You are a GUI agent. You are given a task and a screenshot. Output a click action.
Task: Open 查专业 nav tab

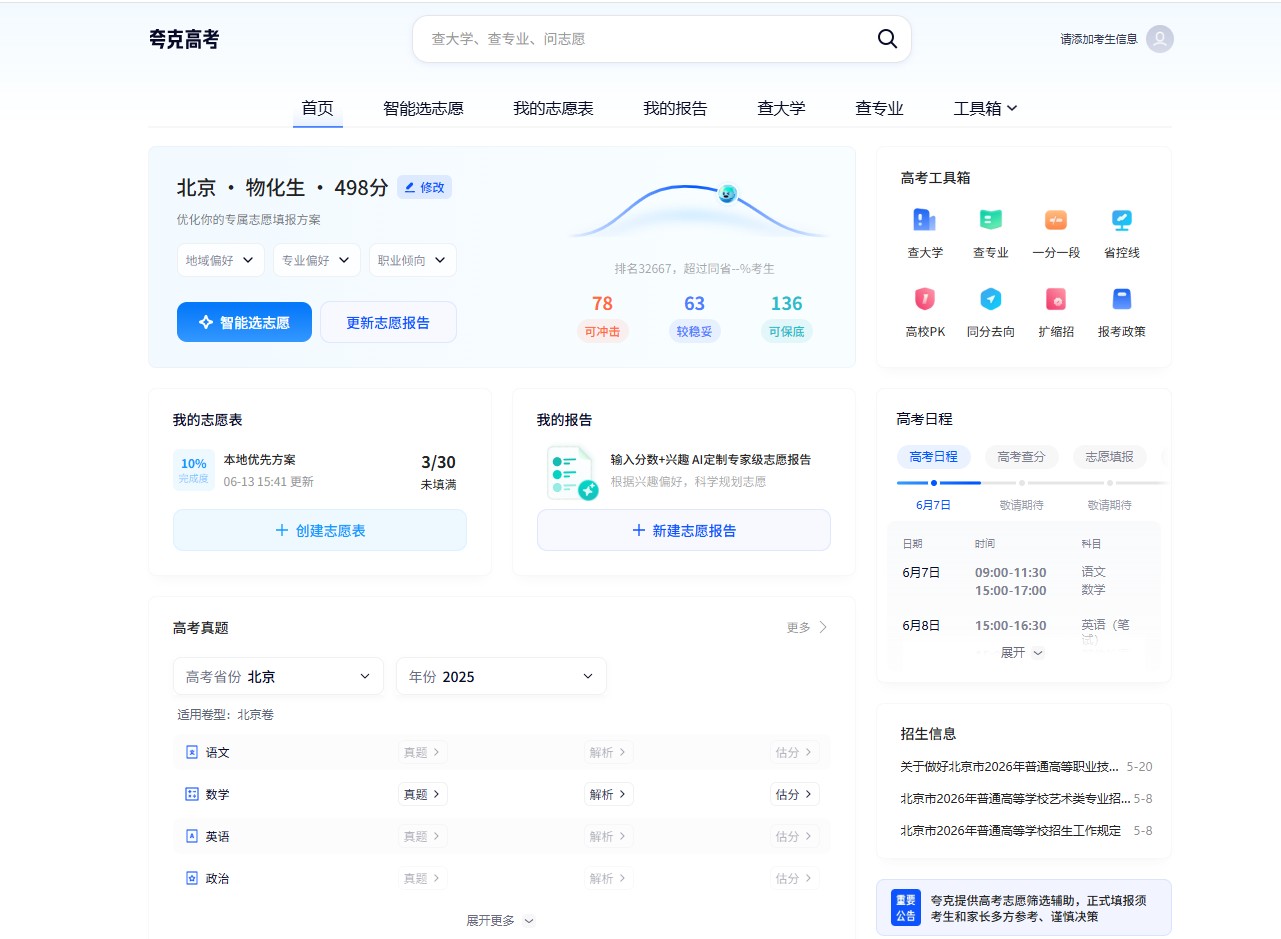pos(879,108)
